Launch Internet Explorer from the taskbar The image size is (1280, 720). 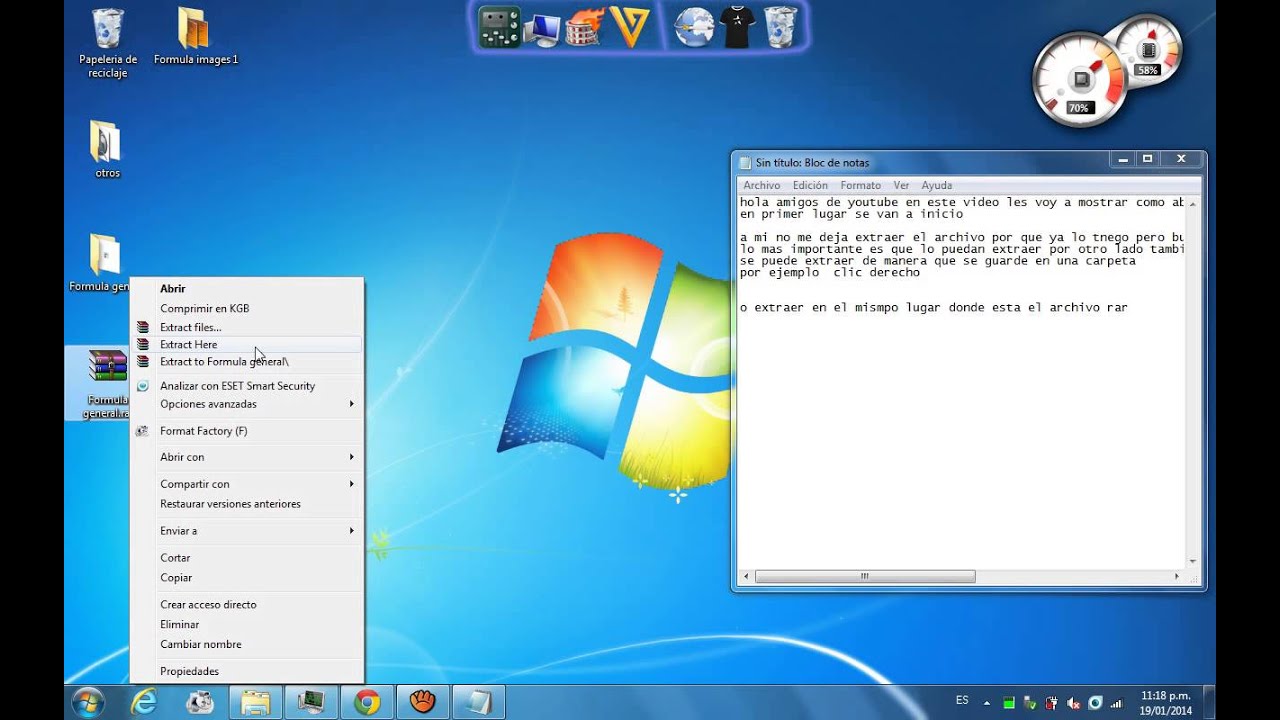144,703
